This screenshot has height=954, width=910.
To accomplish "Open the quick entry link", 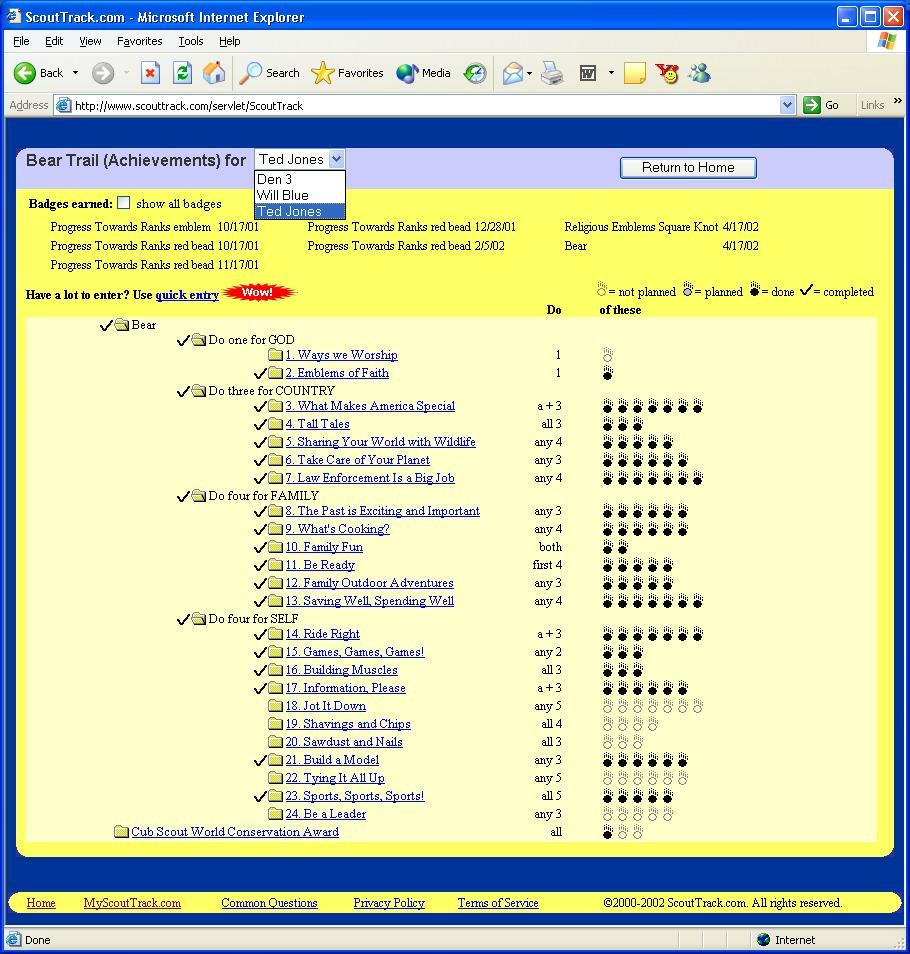I will click(x=187, y=295).
